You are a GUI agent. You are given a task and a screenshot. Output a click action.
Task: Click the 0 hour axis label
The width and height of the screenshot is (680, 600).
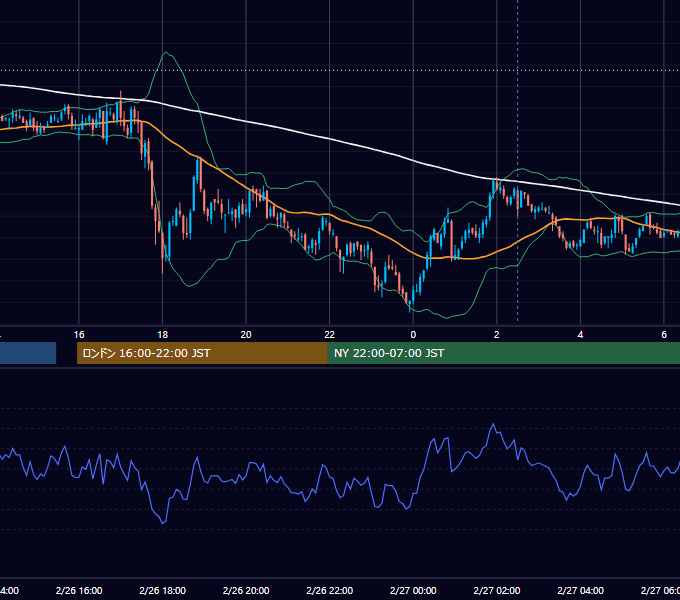point(413,335)
